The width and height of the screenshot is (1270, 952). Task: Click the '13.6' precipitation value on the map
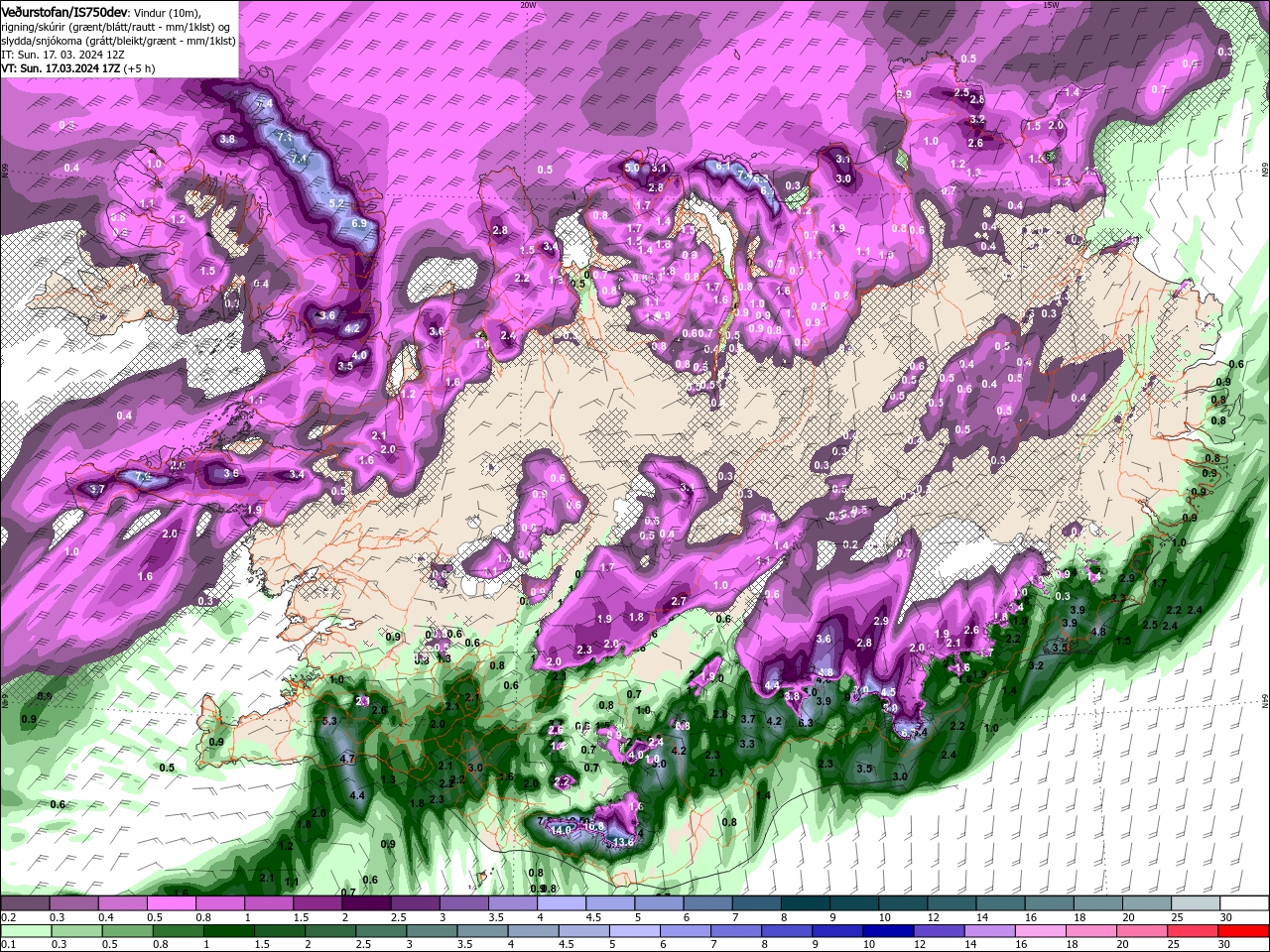click(x=623, y=842)
